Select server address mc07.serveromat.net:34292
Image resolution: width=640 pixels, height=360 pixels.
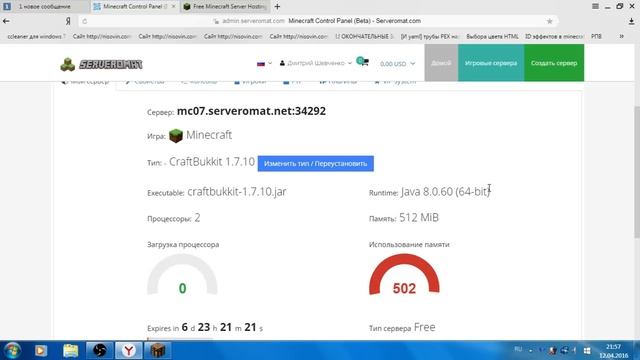click(251, 111)
